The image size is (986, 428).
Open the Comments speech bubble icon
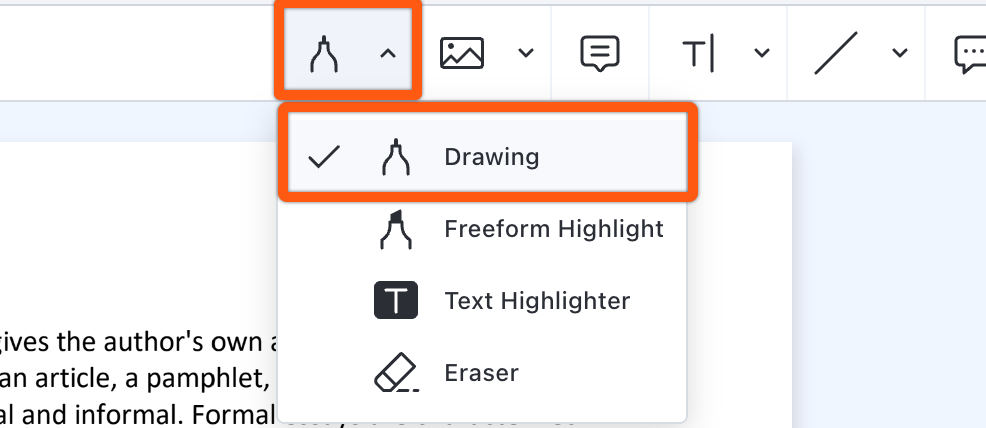[970, 55]
